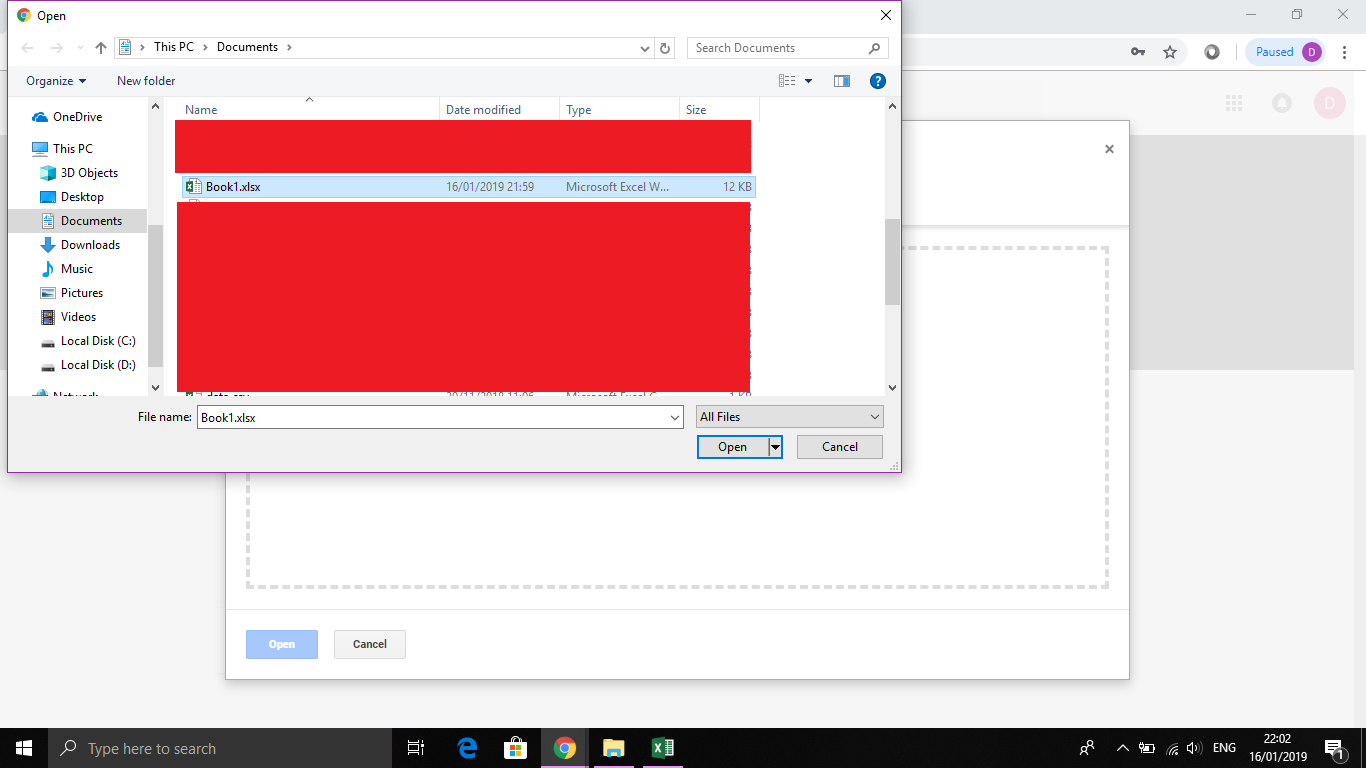The height and width of the screenshot is (768, 1366).
Task: Close the Chrome upload panel with X
Action: pos(1109,149)
